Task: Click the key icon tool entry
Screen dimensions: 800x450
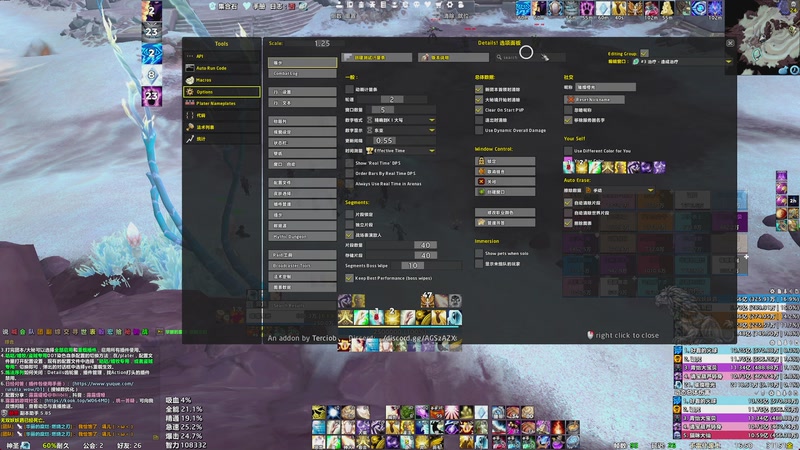Action: (x=221, y=127)
